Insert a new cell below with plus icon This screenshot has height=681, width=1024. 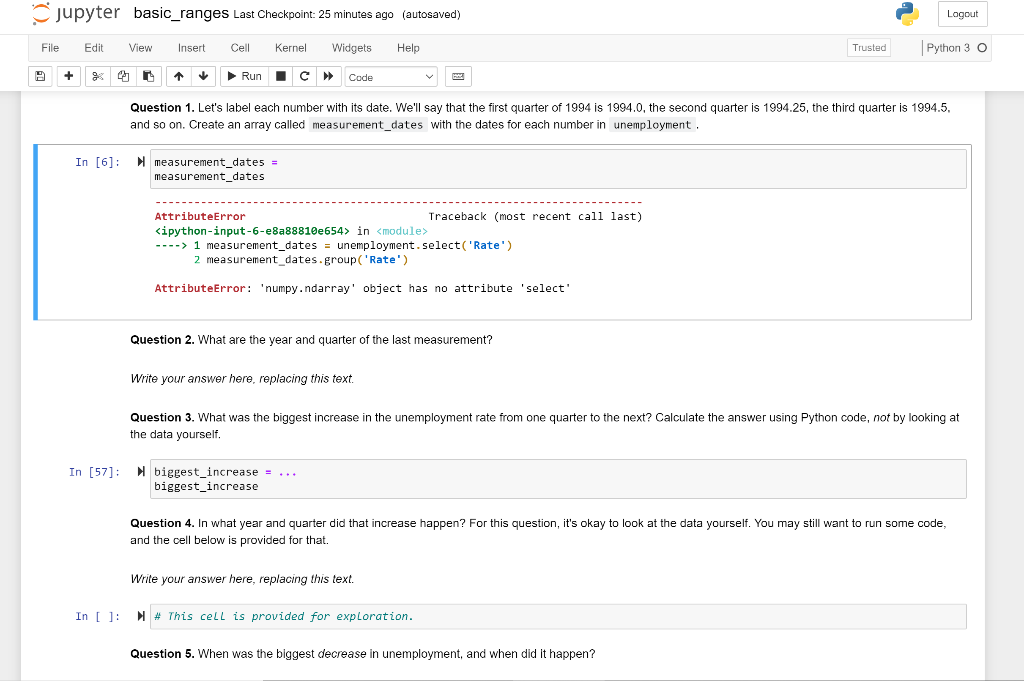(68, 76)
